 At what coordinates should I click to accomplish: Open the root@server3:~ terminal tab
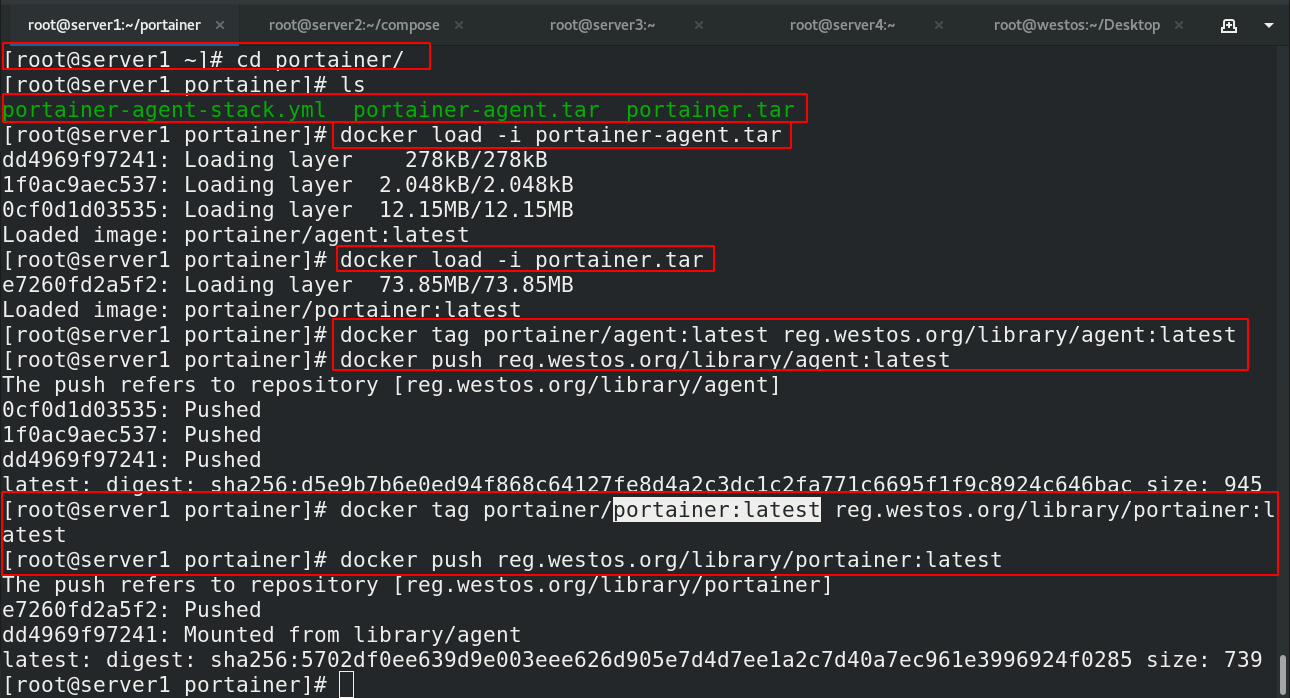pos(602,24)
